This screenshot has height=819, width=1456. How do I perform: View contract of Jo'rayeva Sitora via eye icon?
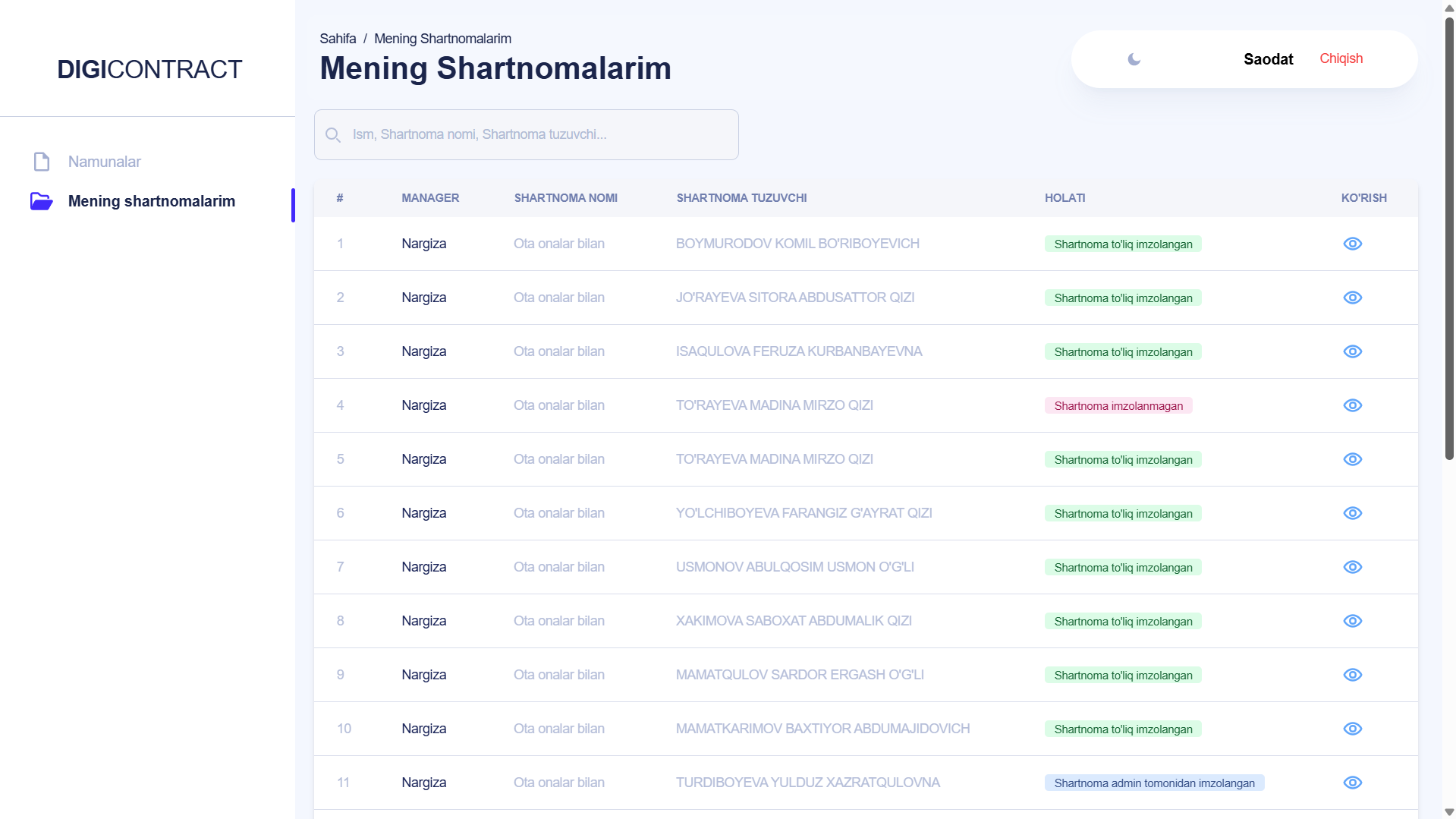click(x=1352, y=298)
